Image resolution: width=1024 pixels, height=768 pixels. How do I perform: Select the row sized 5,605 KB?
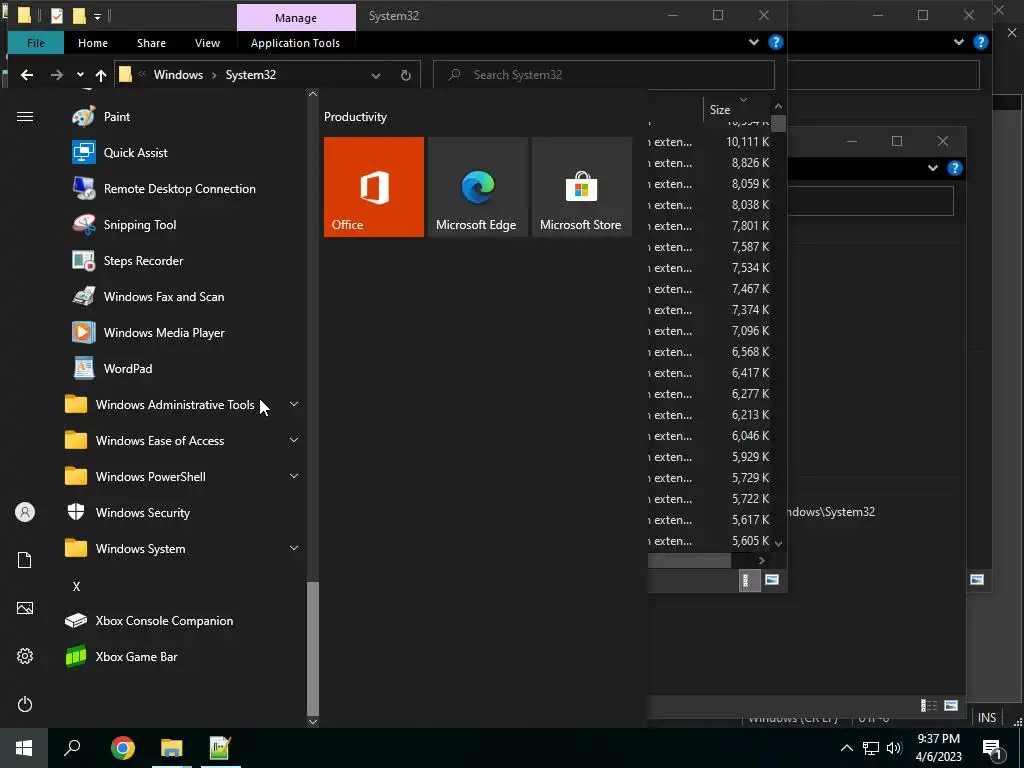point(710,541)
